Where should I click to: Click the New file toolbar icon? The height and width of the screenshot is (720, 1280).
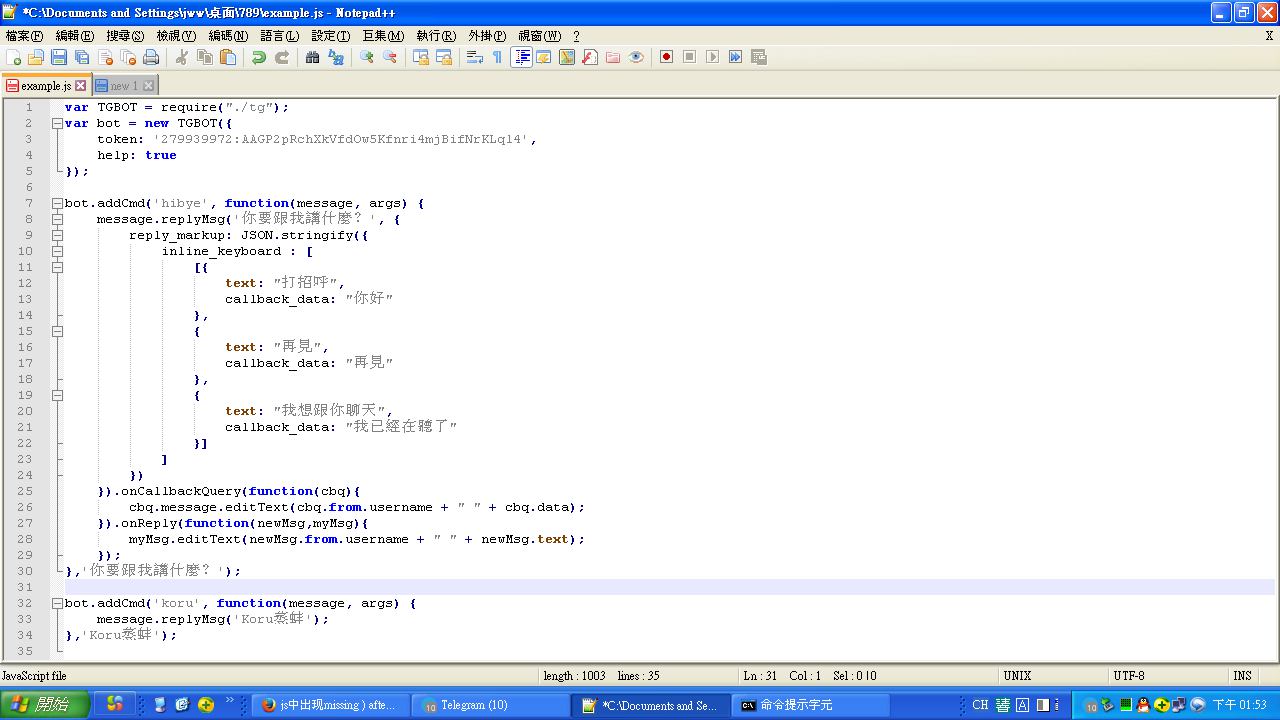pyautogui.click(x=14, y=57)
